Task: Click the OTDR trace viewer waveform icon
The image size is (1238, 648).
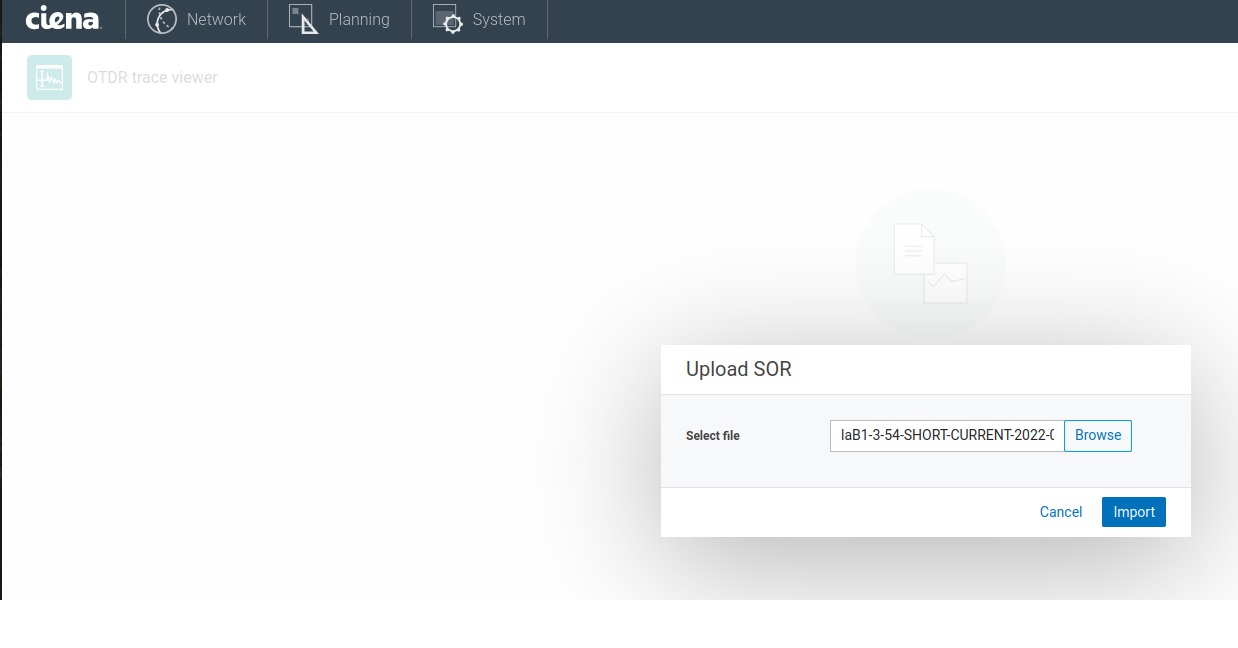Action: [49, 78]
